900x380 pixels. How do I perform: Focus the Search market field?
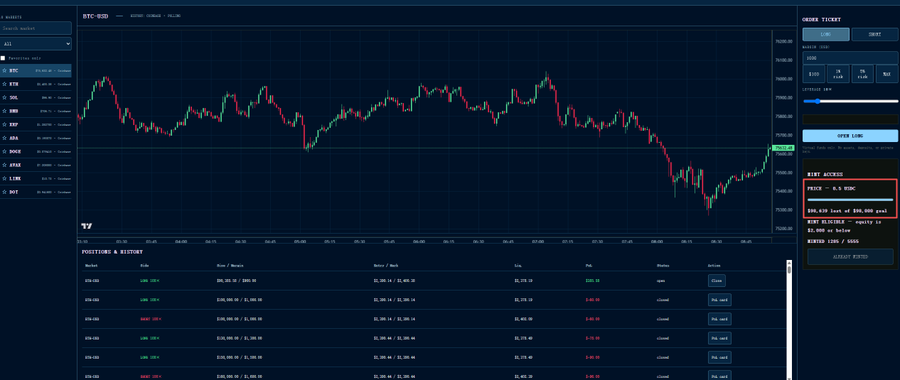pos(36,28)
